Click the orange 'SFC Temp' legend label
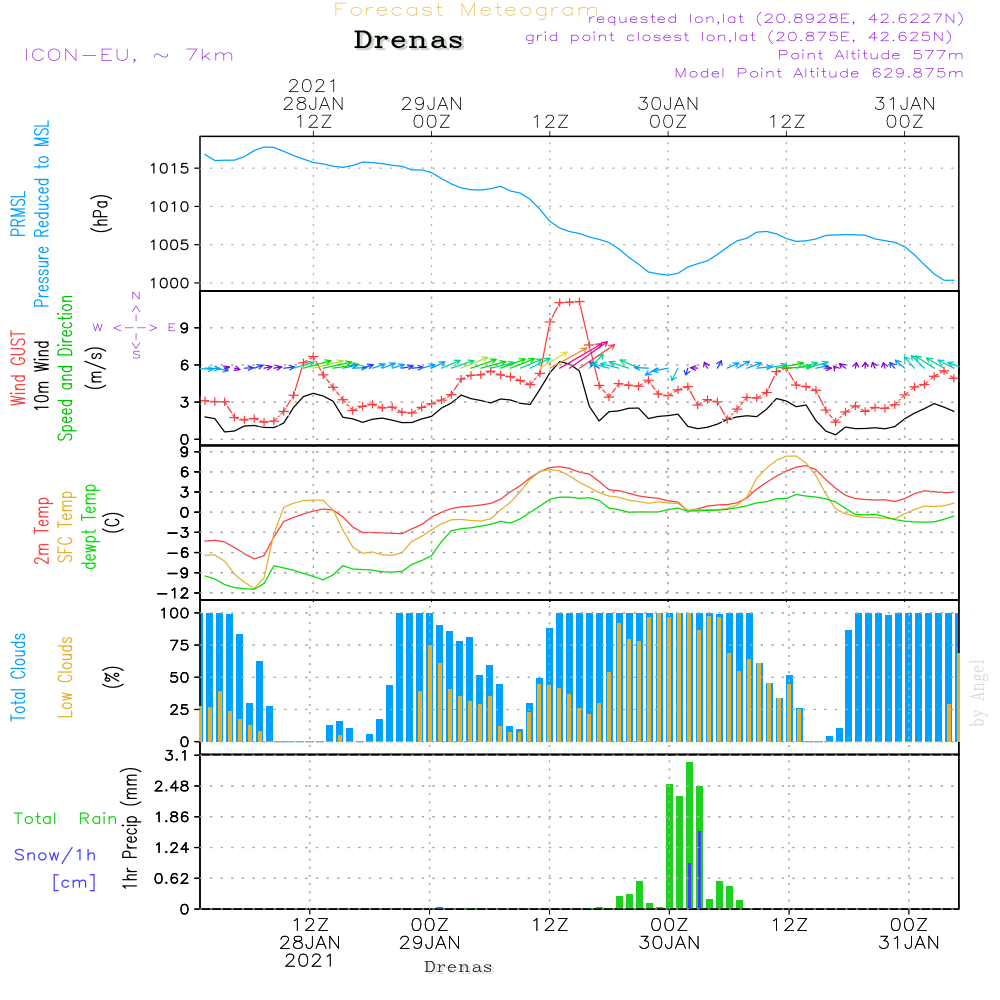The width and height of the screenshot is (1000, 1000). 65,527
